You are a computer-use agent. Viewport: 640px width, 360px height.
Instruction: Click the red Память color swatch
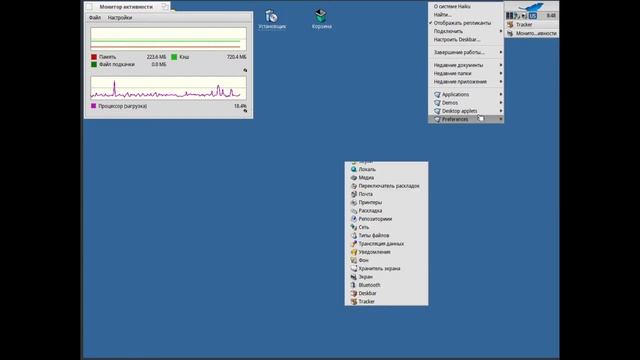pyautogui.click(x=94, y=57)
